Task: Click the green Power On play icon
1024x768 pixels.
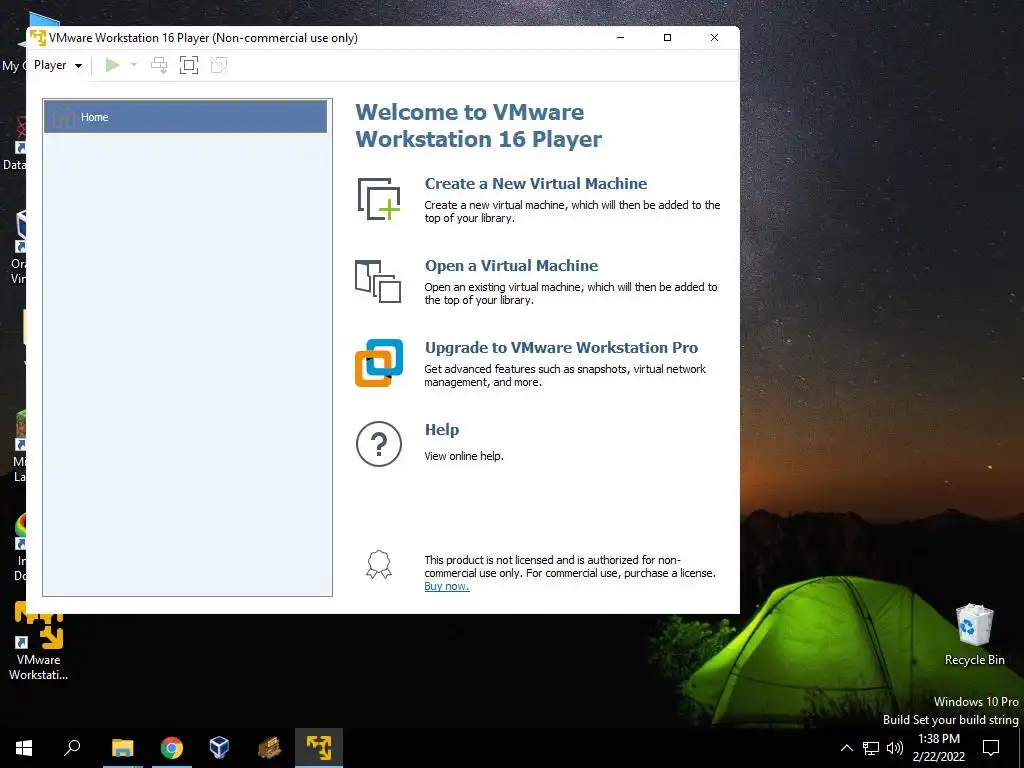Action: coord(112,65)
